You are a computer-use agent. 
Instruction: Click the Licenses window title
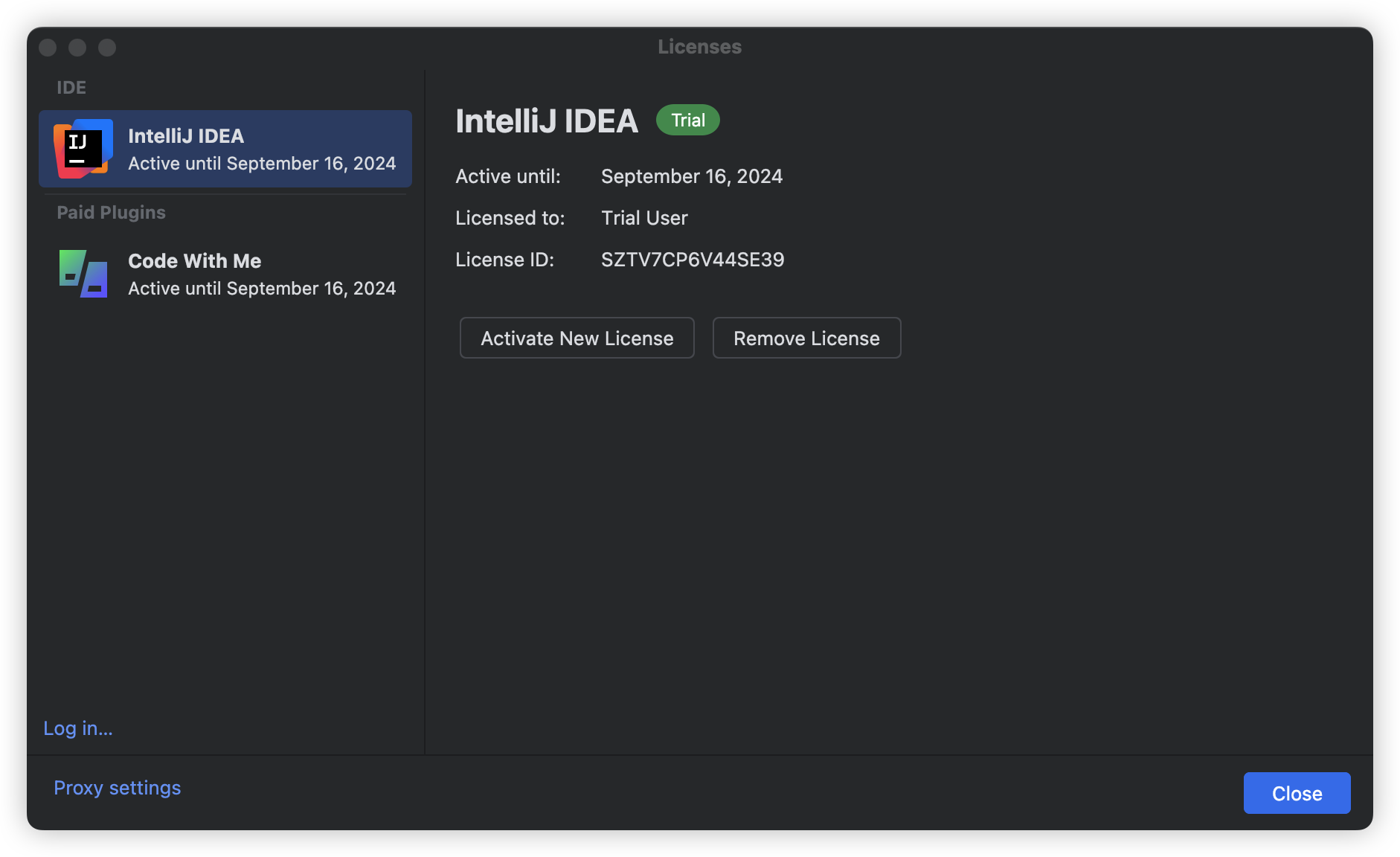tap(700, 47)
